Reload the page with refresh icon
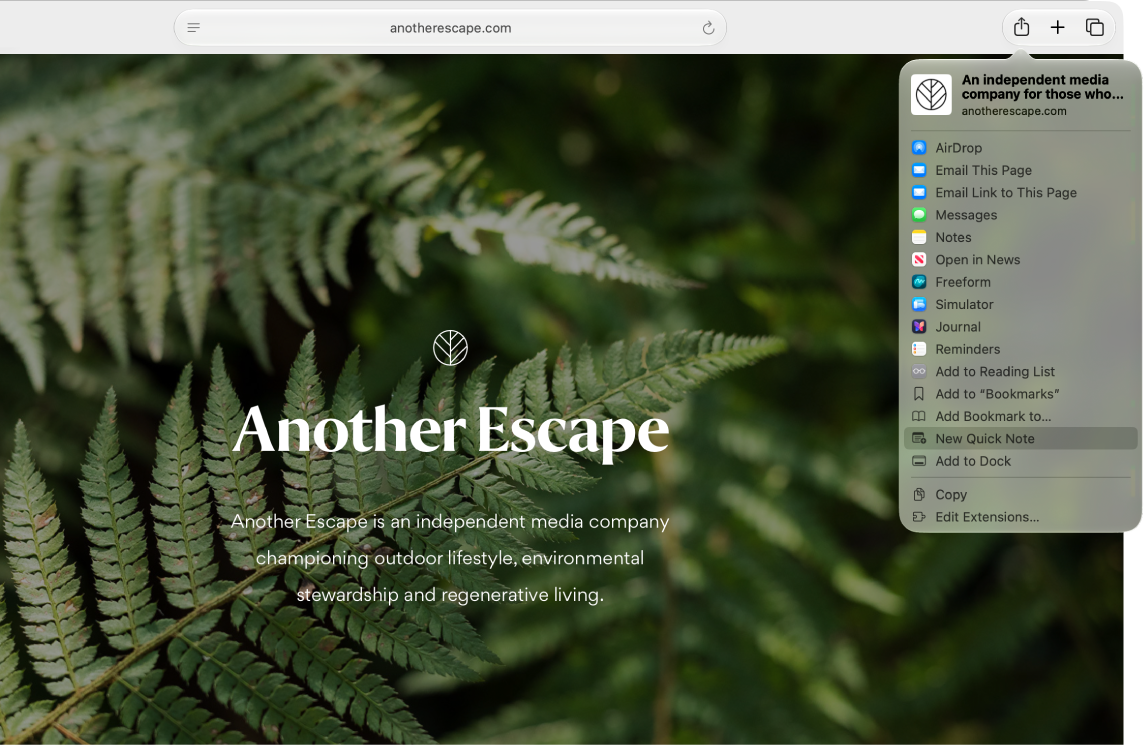Screen dimensions: 1146x748 pos(710,29)
